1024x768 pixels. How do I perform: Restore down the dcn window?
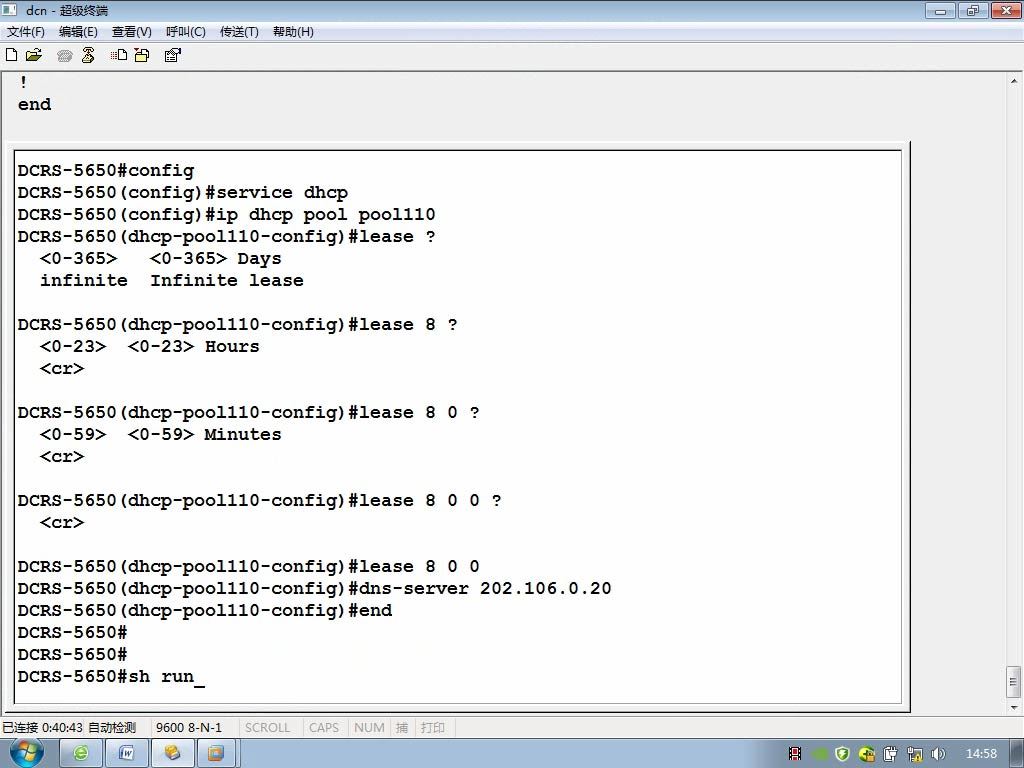coord(972,10)
